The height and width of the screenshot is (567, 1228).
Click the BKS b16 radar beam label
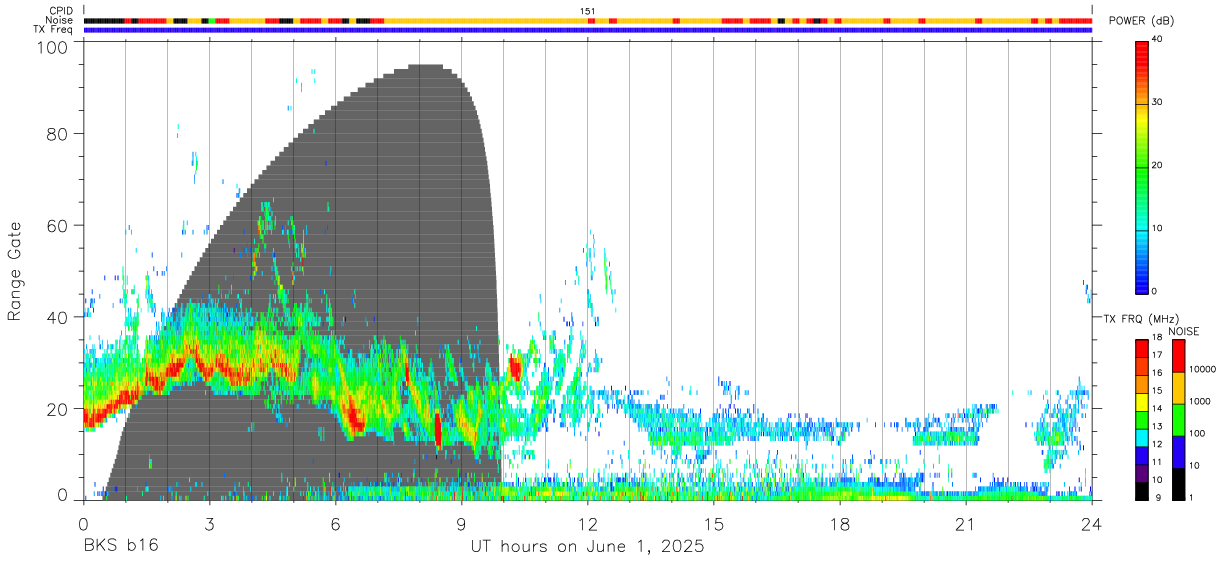coord(120,547)
